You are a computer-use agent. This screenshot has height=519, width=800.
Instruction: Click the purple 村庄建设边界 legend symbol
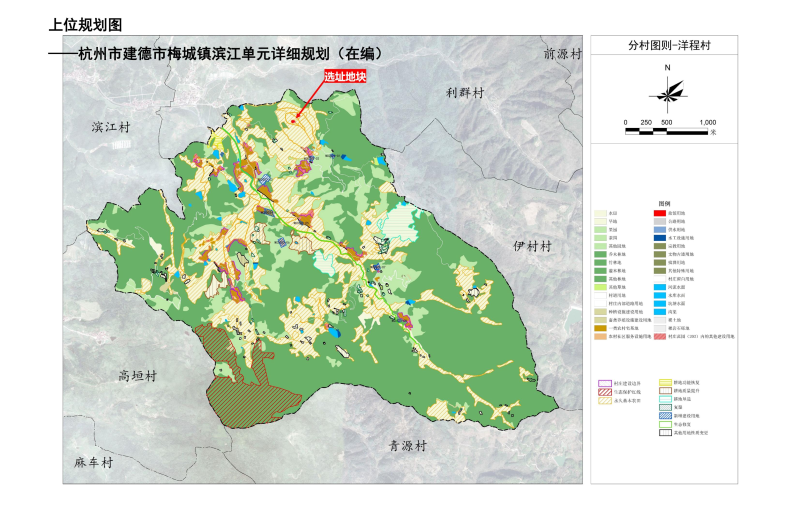click(x=604, y=382)
